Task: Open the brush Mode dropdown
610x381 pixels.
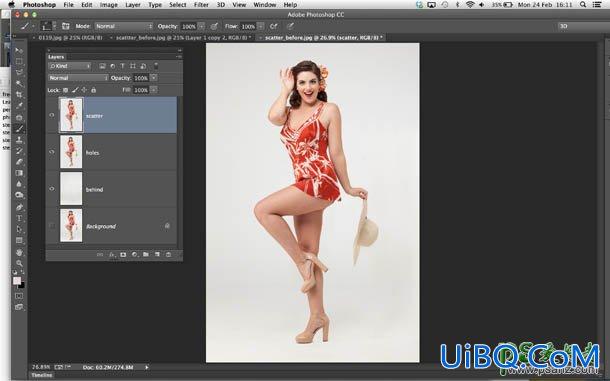Action: pos(124,26)
